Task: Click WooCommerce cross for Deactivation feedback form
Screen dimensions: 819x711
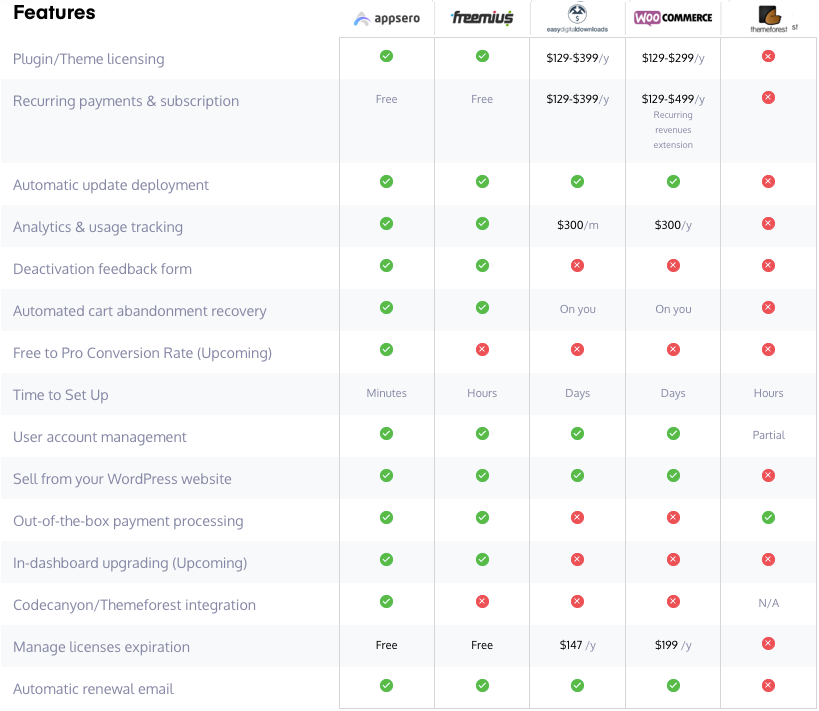Action: coord(673,265)
